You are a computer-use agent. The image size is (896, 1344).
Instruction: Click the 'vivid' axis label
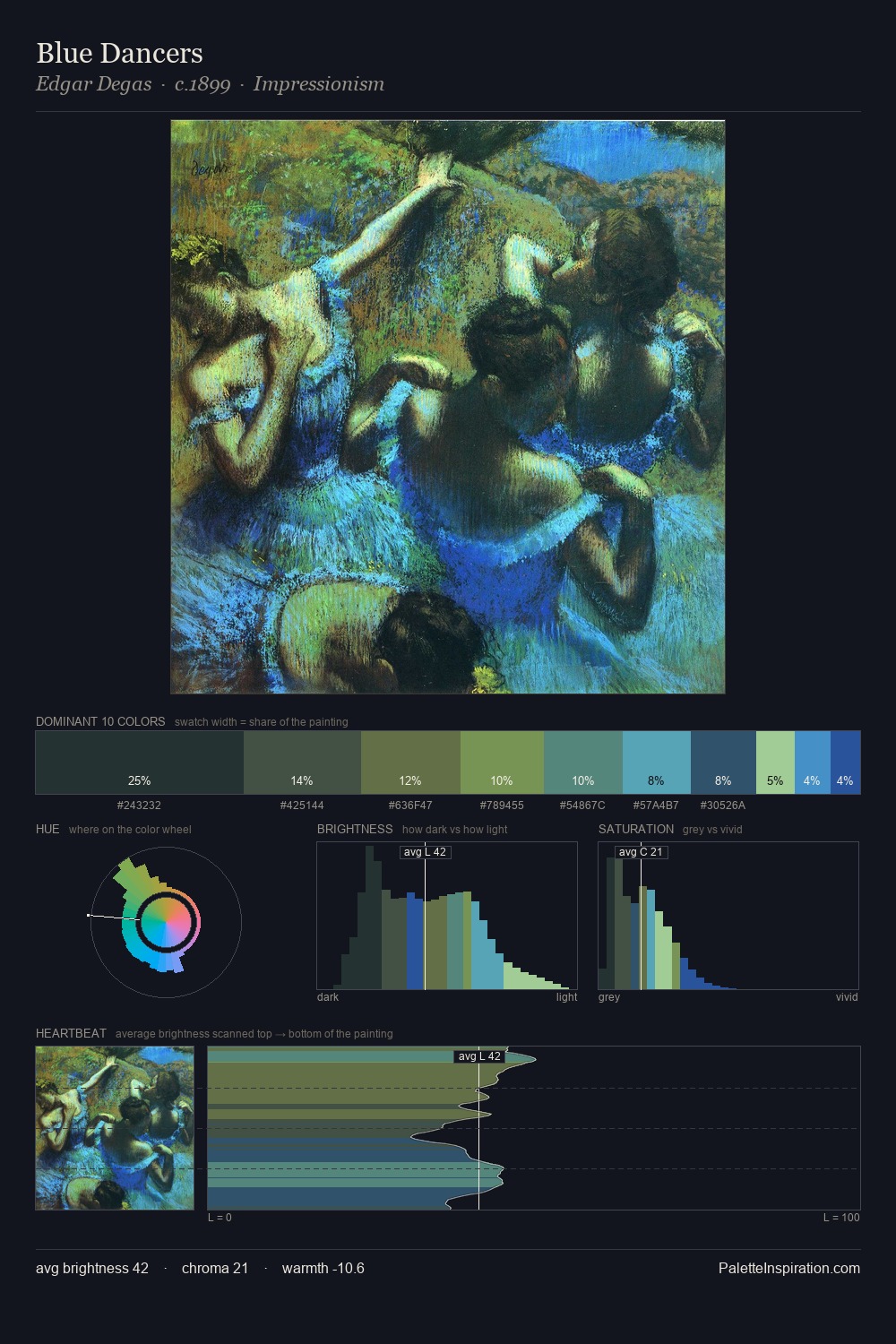[847, 997]
